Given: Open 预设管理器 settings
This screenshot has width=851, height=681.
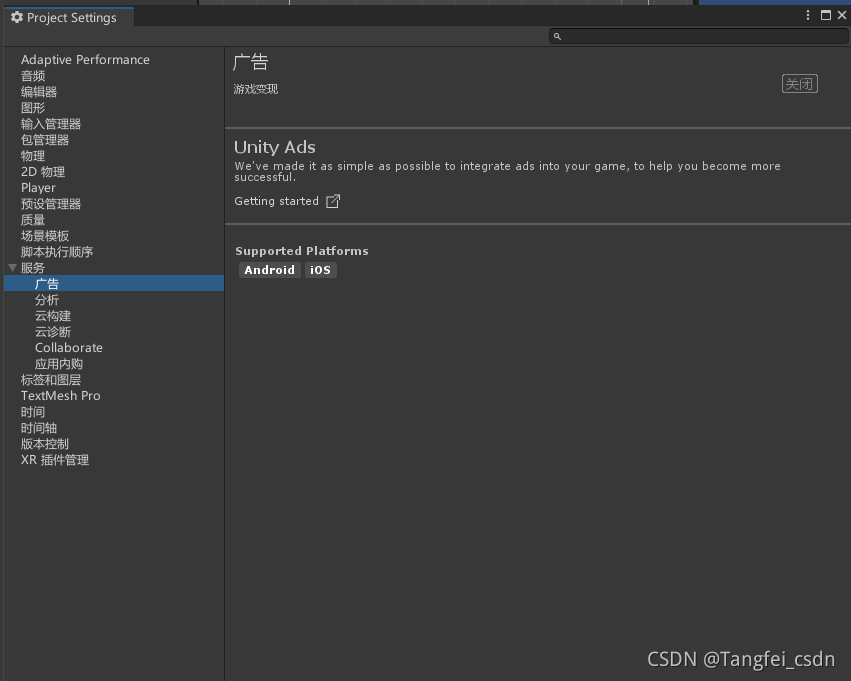Looking at the screenshot, I should (x=50, y=204).
